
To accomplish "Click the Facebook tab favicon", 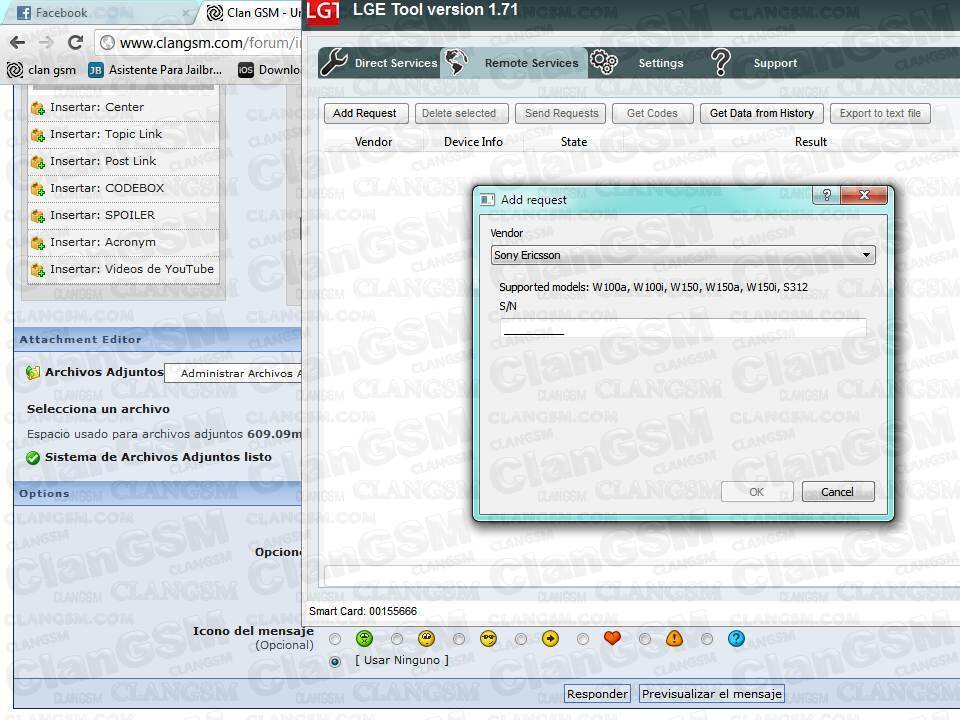I will (x=24, y=12).
